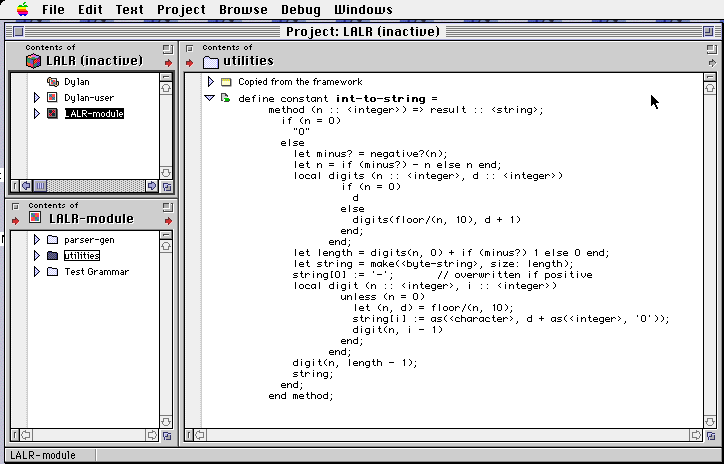This screenshot has height=464, width=724.
Task: Open the Project menu
Action: (x=181, y=9)
